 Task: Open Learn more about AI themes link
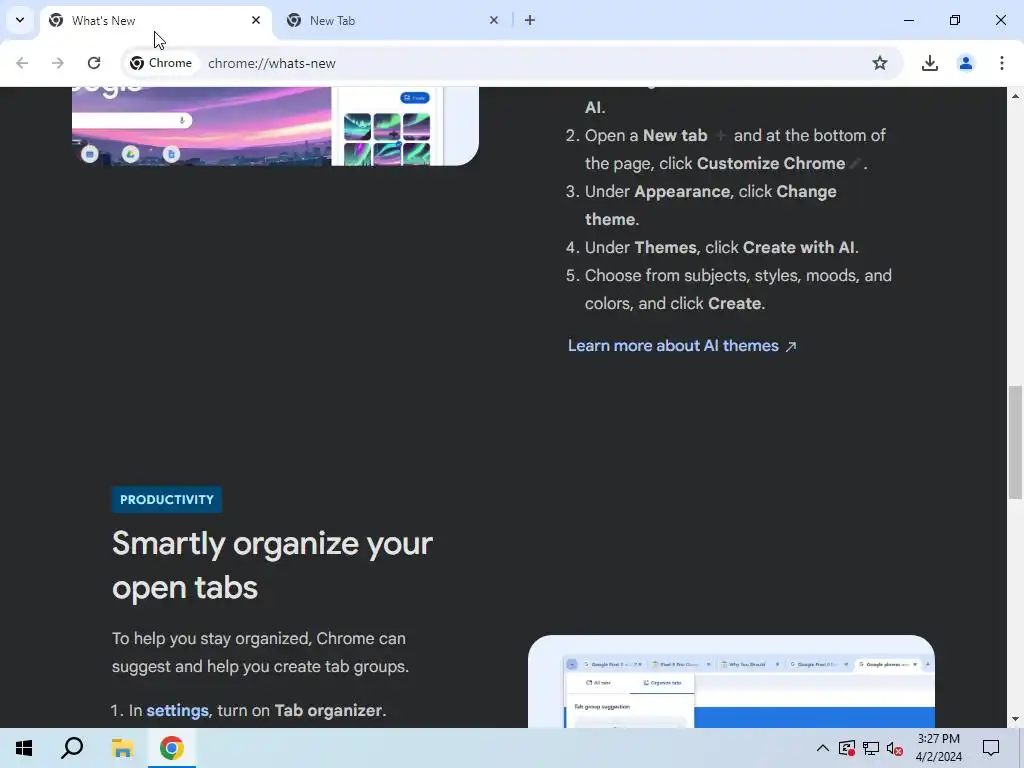tap(682, 345)
